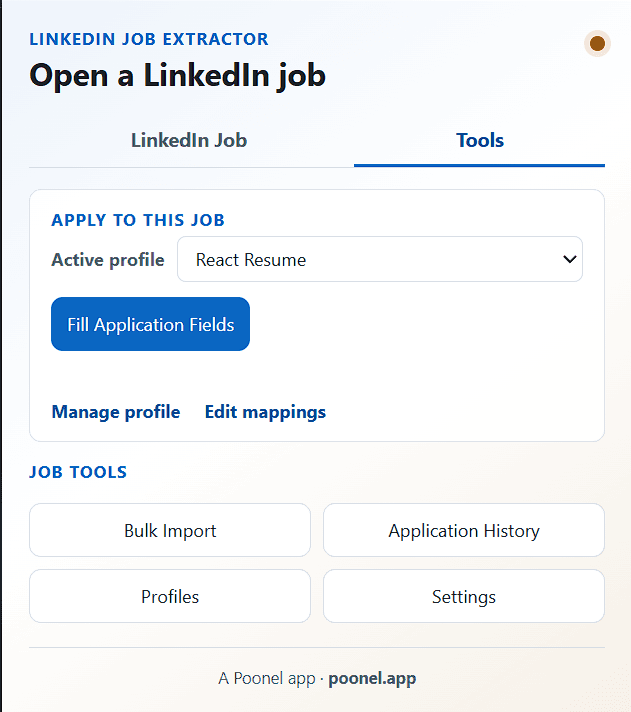631x712 pixels.
Task: Open the Edit mappings link
Action: (x=265, y=412)
